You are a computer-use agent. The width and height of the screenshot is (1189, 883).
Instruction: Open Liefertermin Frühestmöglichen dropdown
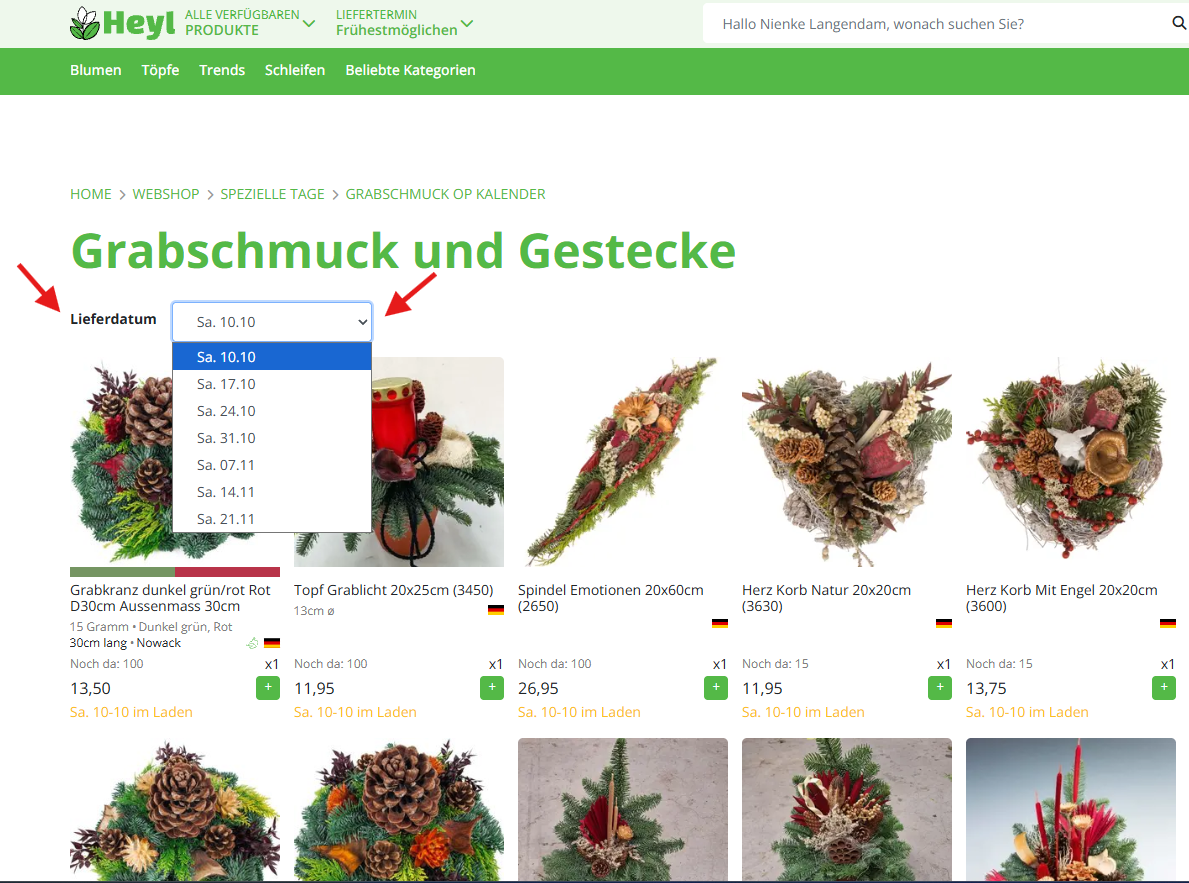pos(404,23)
